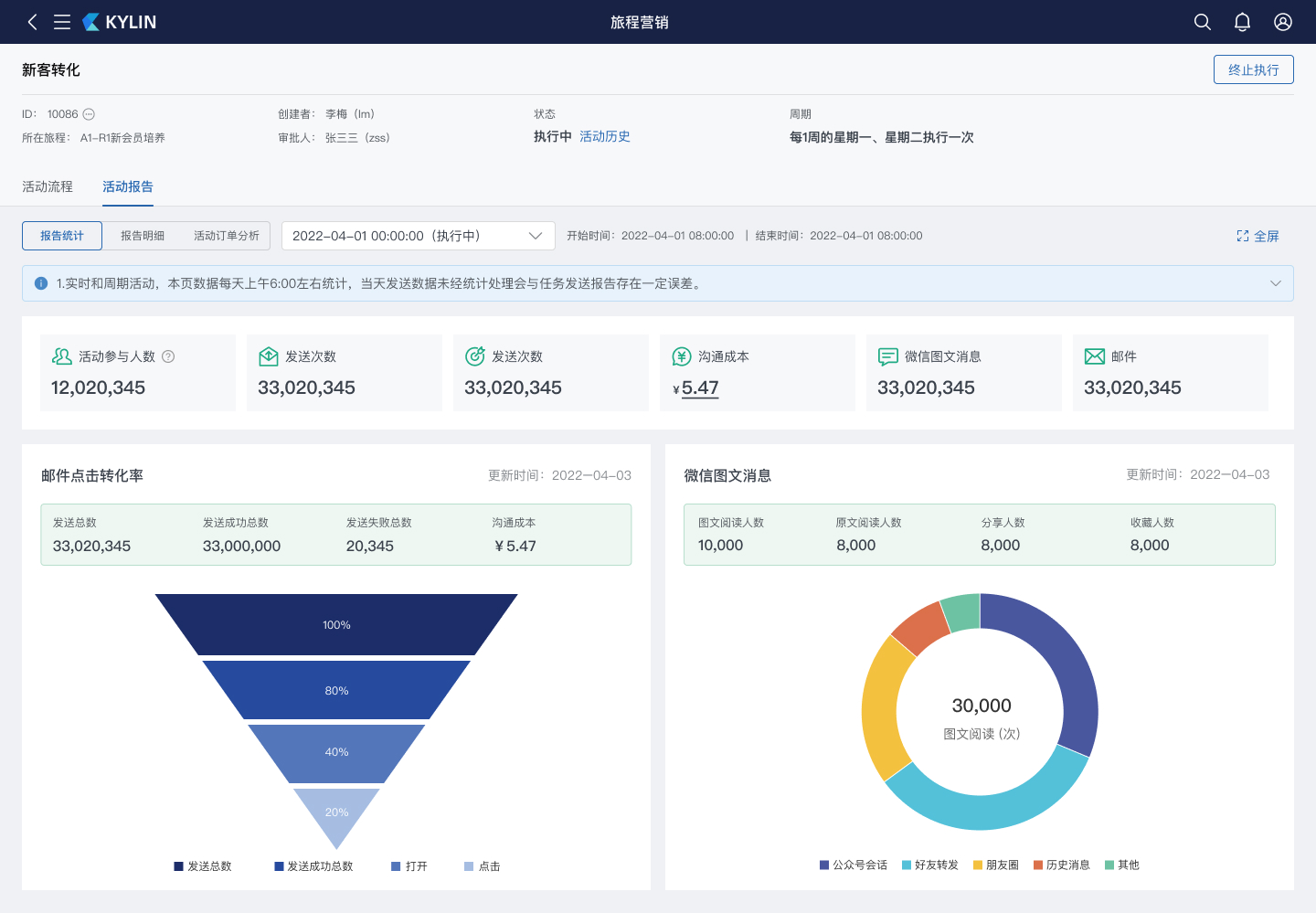Click the search magnifier icon
This screenshot has height=913, width=1316.
(x=1203, y=22)
